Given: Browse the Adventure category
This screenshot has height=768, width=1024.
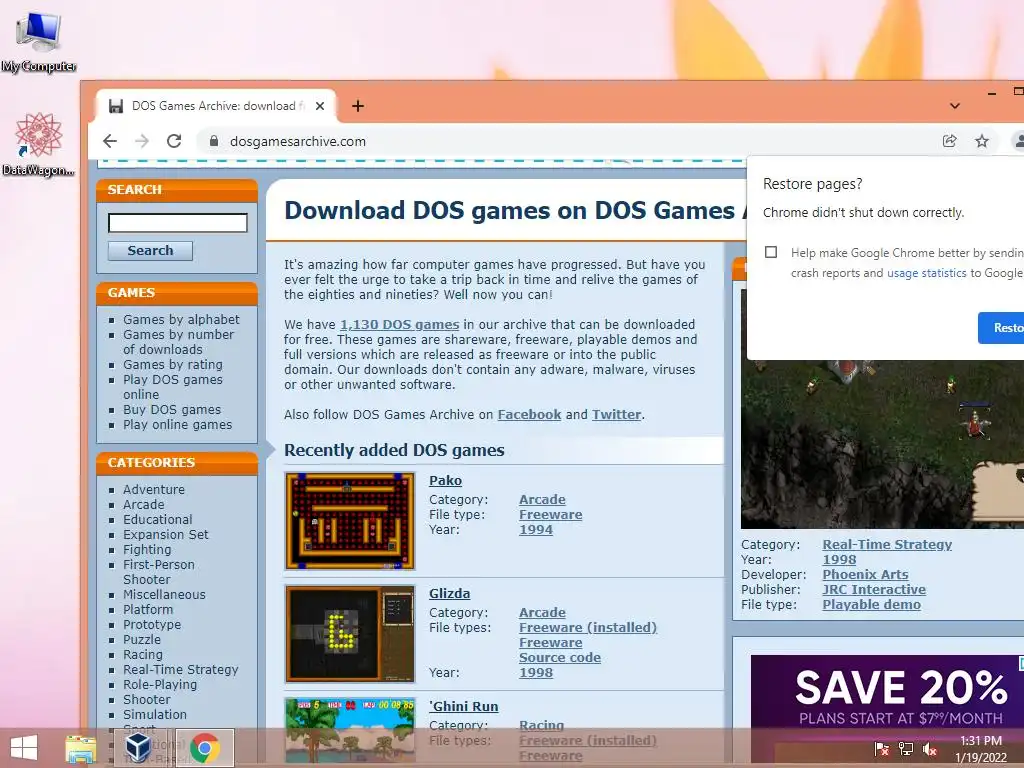Looking at the screenshot, I should pos(154,489).
